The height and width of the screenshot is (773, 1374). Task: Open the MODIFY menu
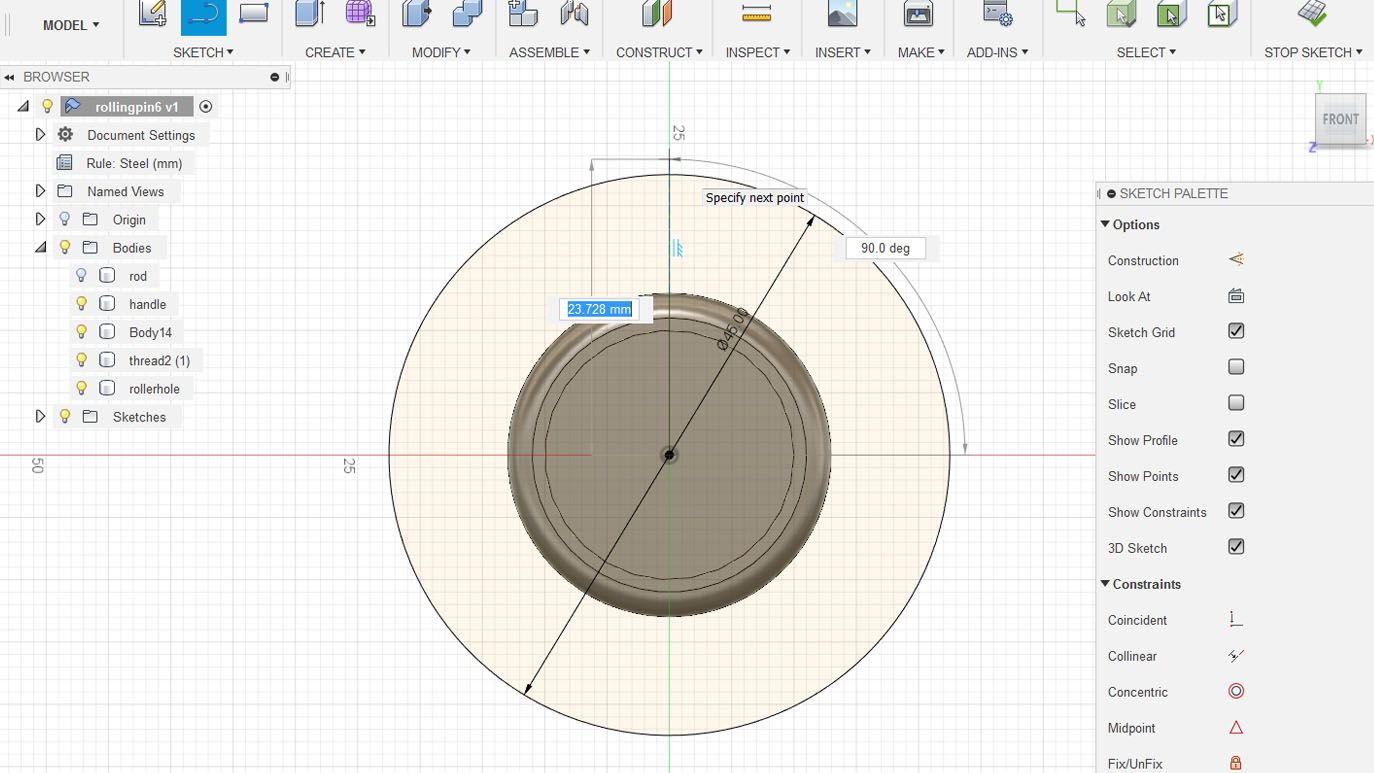440,52
